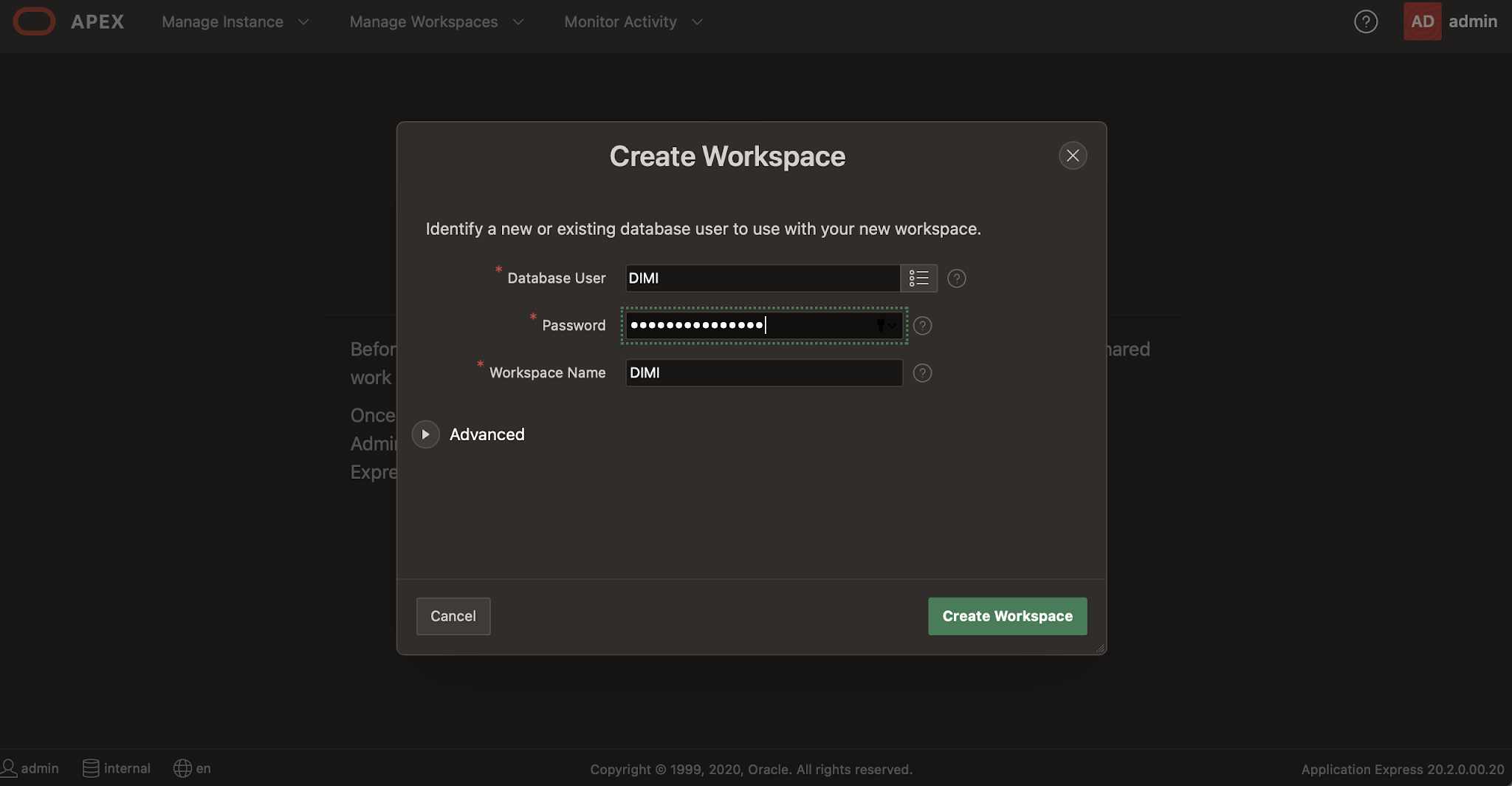
Task: Click the help icon beside Database User
Action: click(956, 278)
